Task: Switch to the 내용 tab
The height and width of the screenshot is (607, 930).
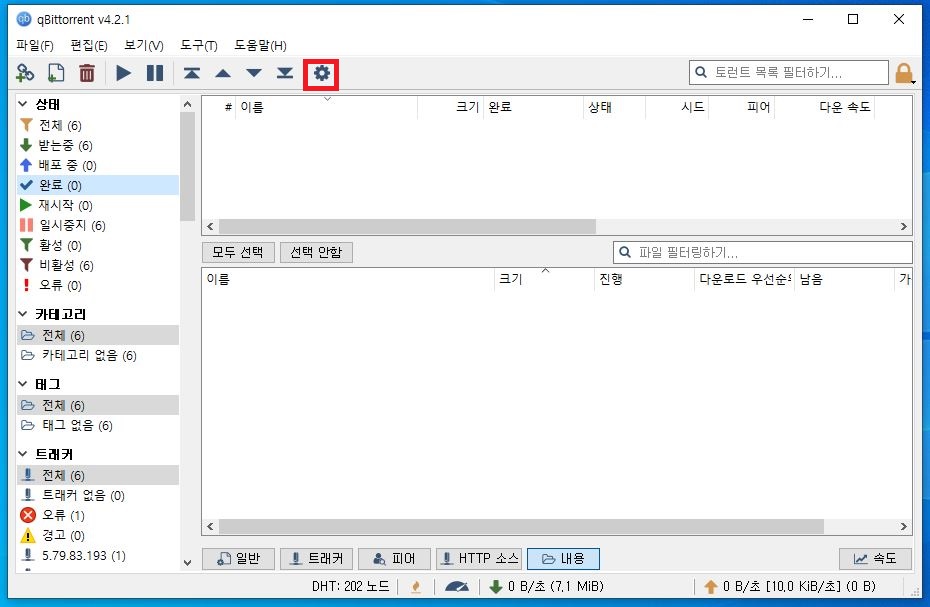Action: point(563,558)
